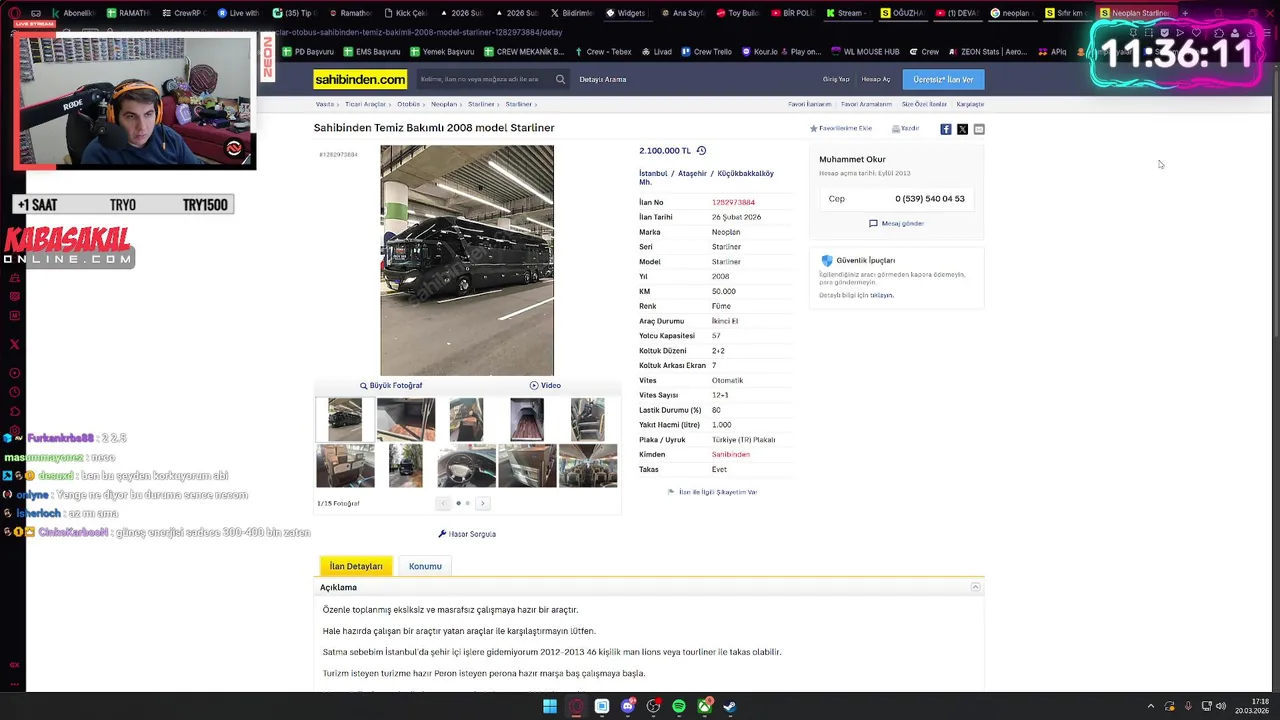Click Otobüs breadcrumb
This screenshot has height=720, width=1280.
coord(408,104)
